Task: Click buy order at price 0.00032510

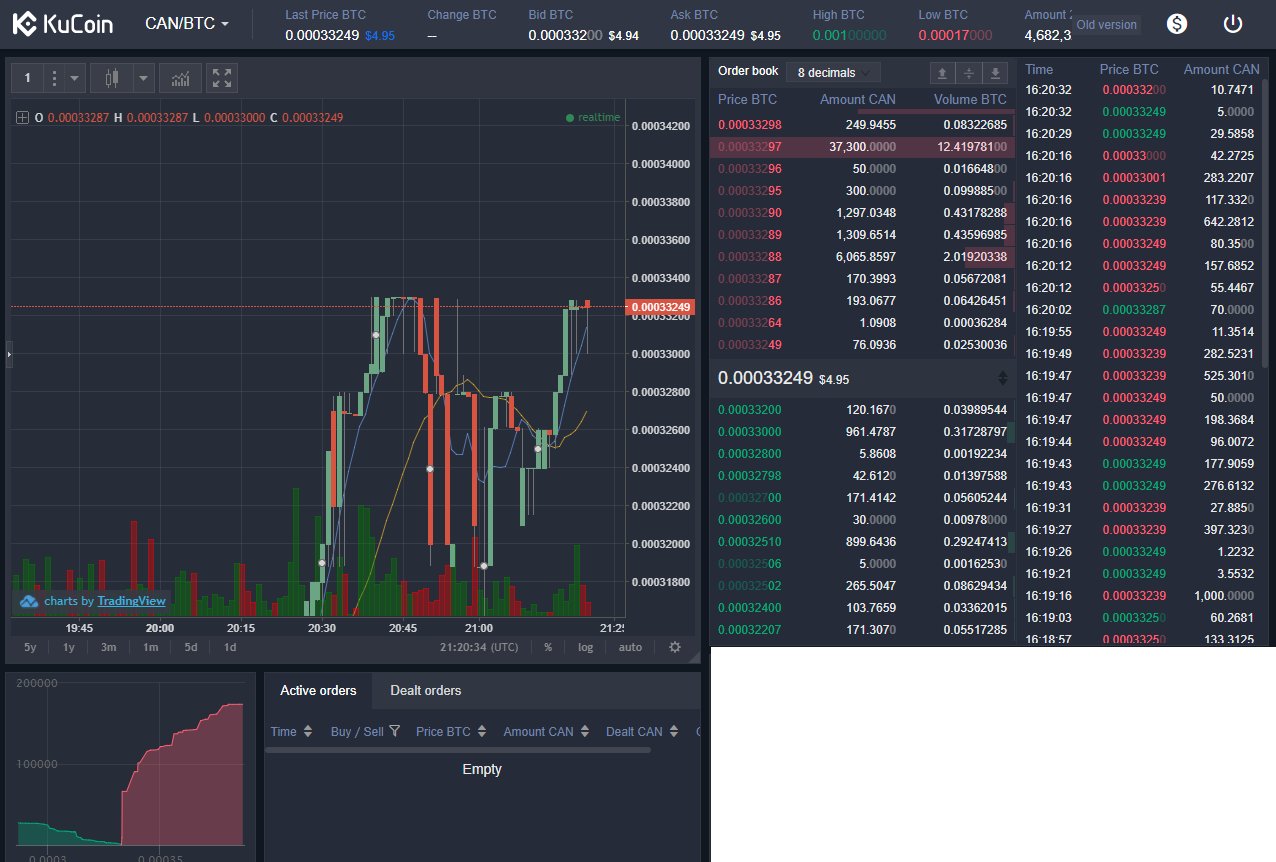Action: [x=862, y=542]
